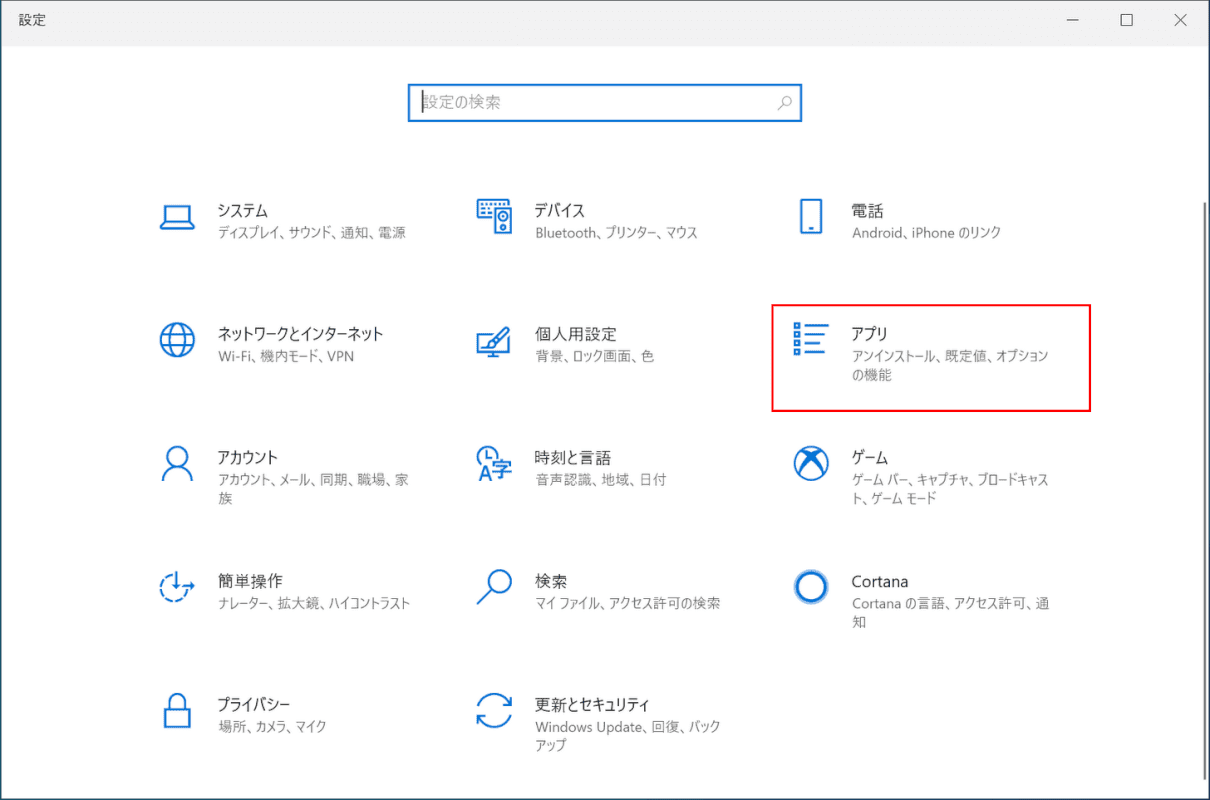
Task: Click the 電話 phone icon
Action: tap(811, 216)
